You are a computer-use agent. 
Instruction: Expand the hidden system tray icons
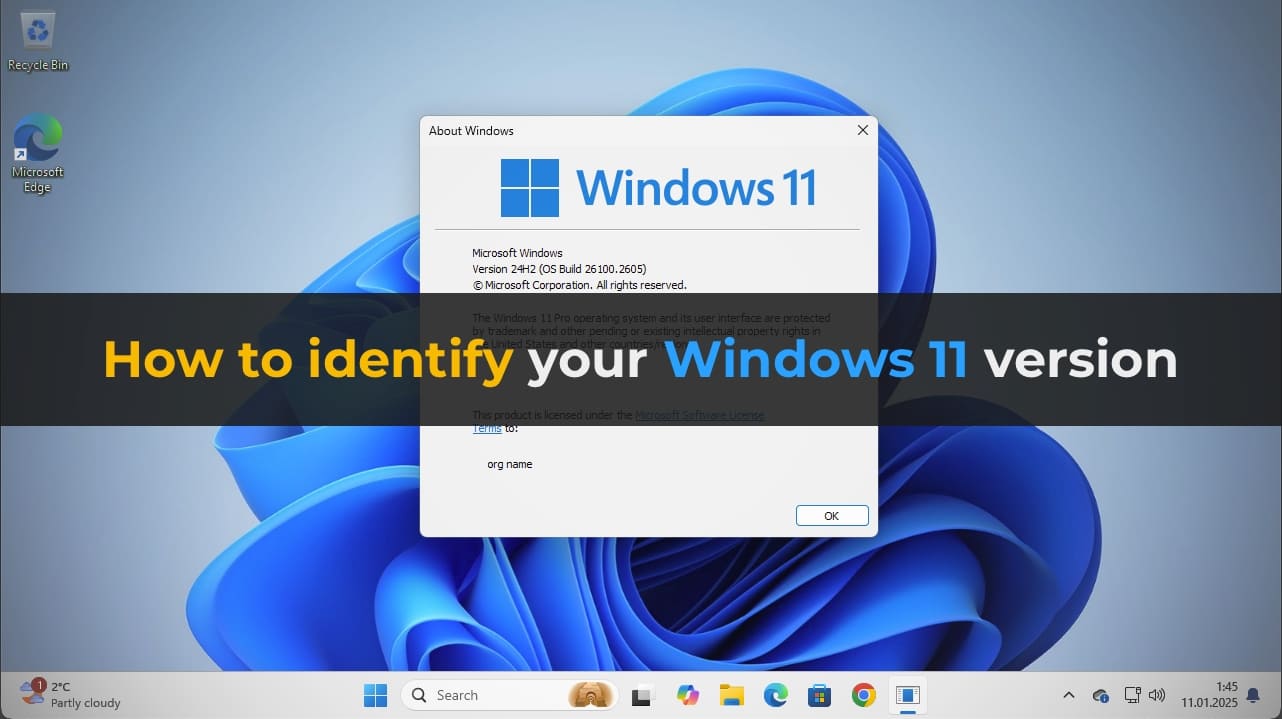[x=1069, y=695]
